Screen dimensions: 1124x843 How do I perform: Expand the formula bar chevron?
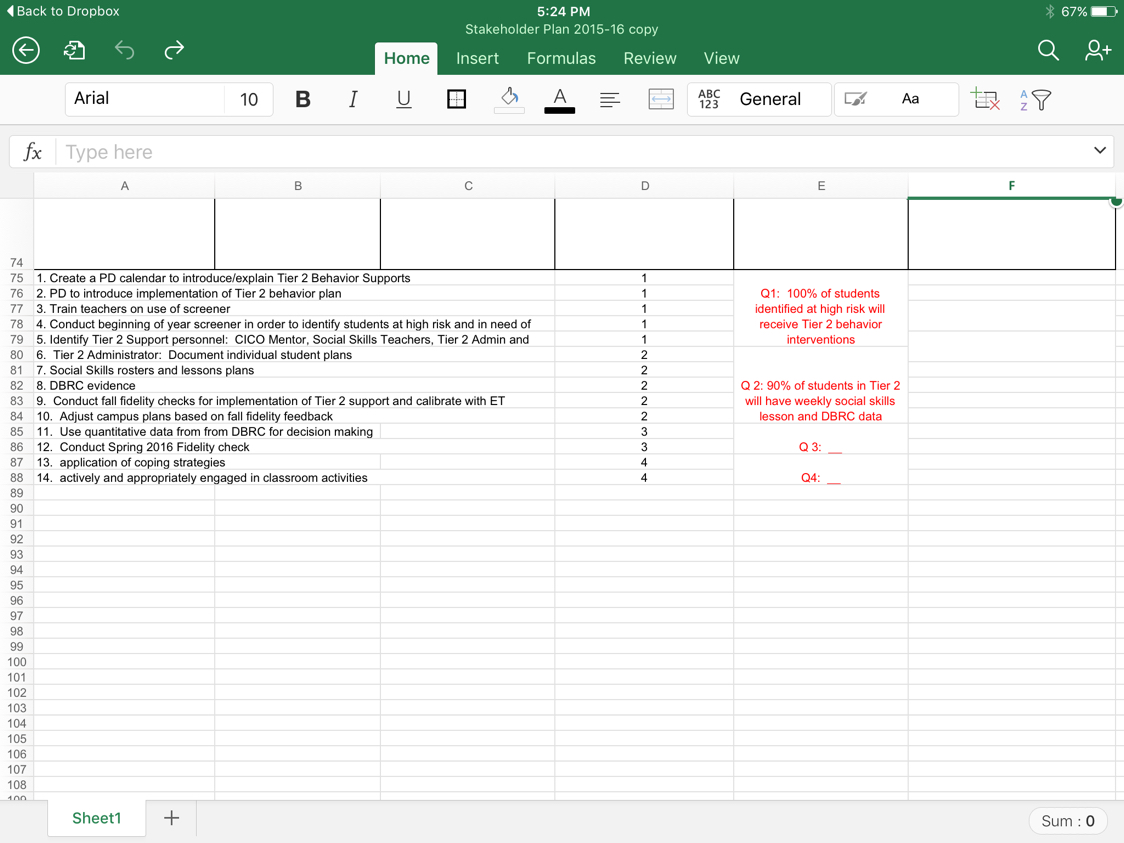(x=1099, y=151)
